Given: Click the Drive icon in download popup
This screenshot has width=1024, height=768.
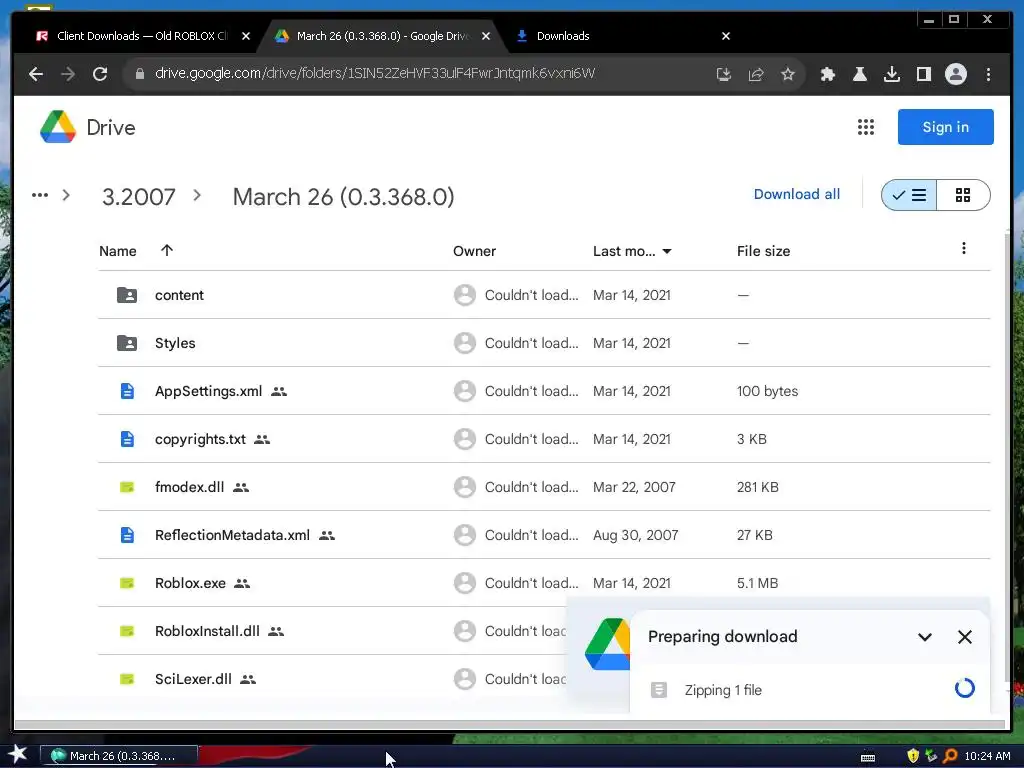Looking at the screenshot, I should click(x=607, y=644).
